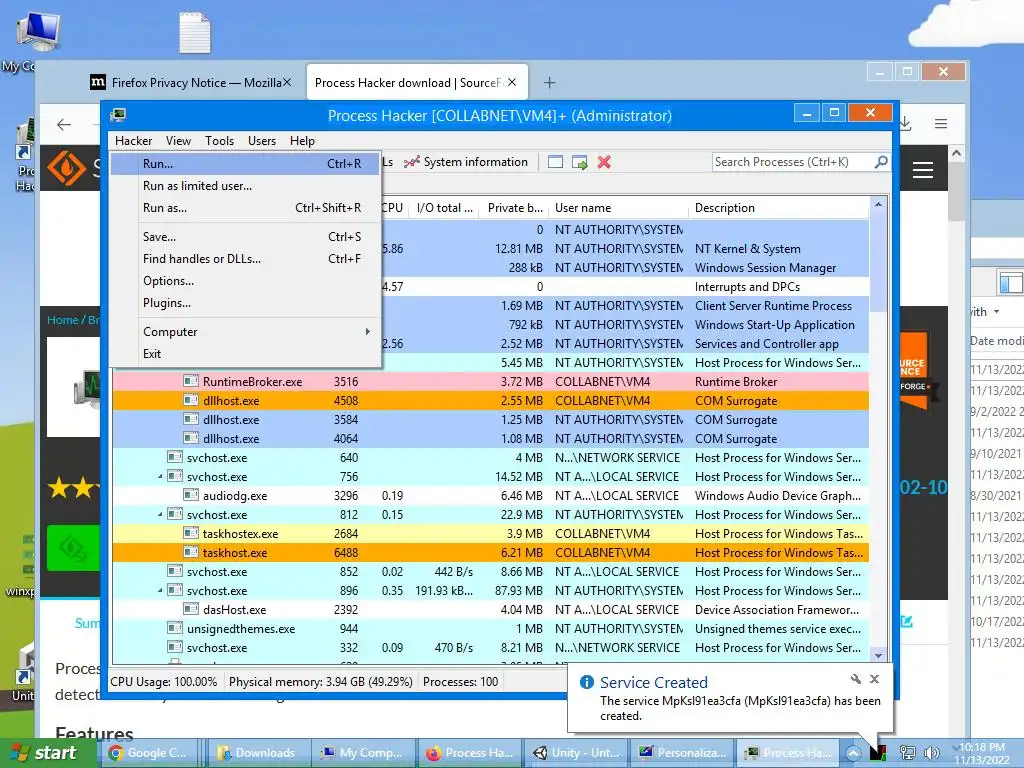
Task: Sort by I/O total column header
Action: (x=445, y=208)
